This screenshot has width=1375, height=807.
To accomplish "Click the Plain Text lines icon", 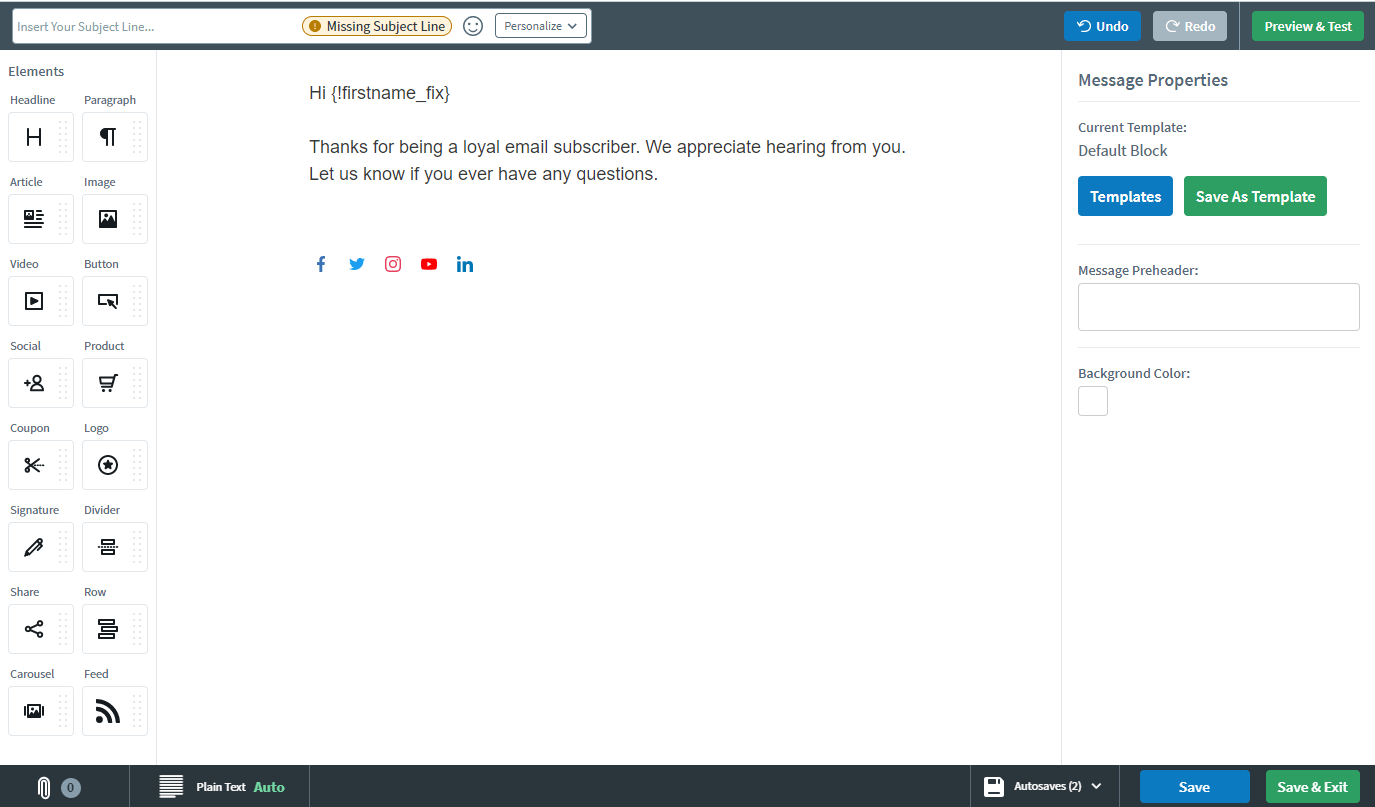I will (x=172, y=787).
